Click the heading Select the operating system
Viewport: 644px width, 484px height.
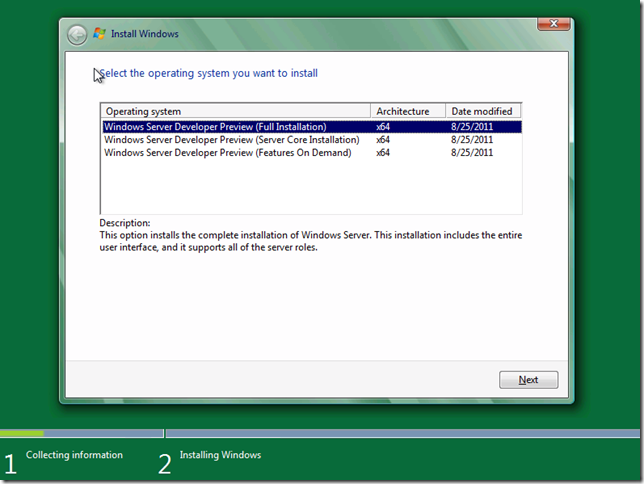coord(208,73)
